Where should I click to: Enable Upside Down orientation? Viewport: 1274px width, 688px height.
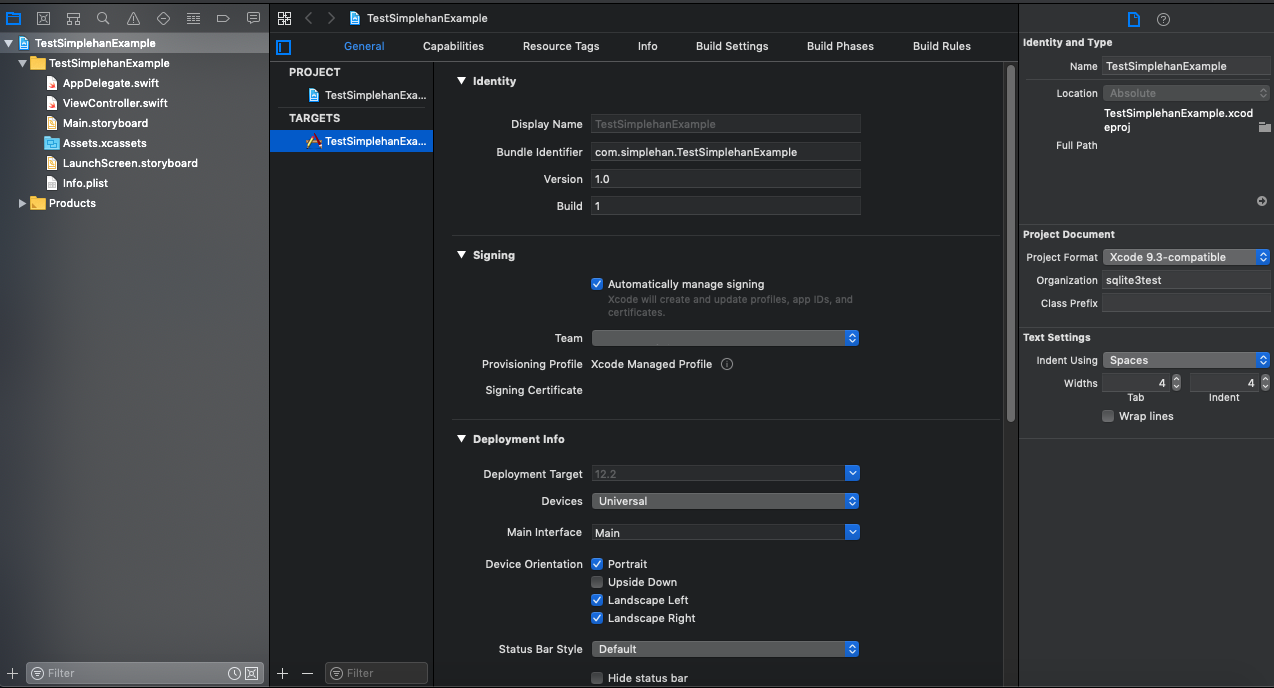click(x=597, y=582)
